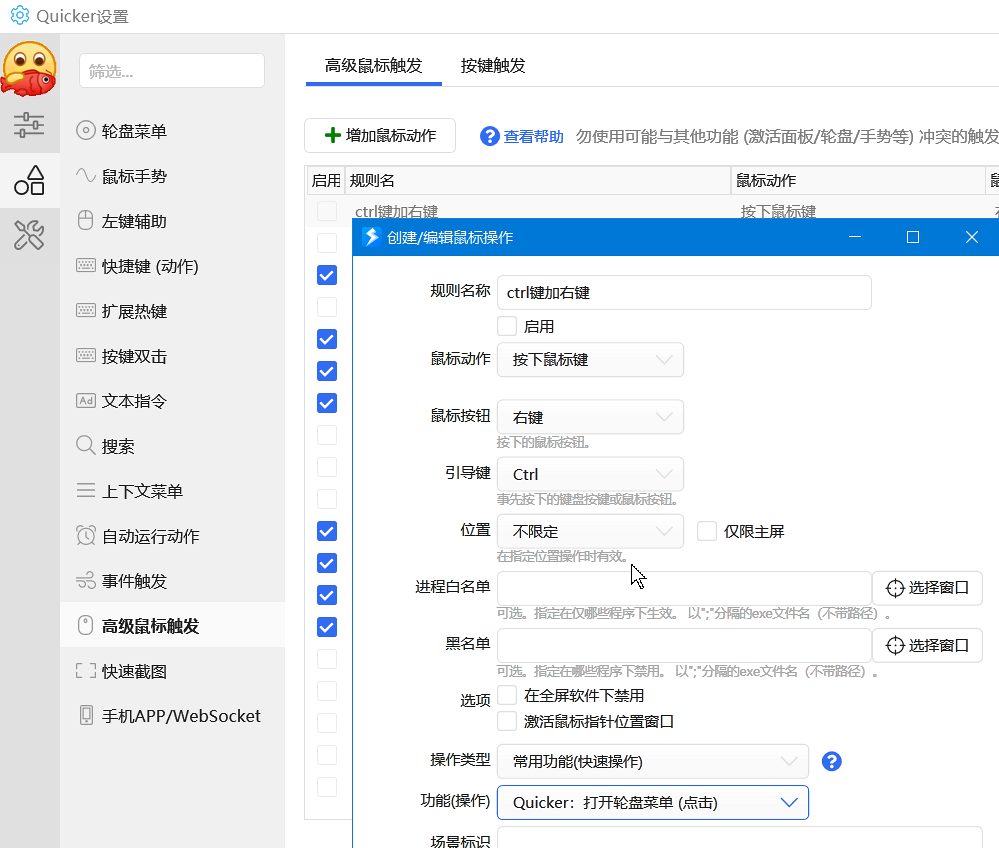
Task: Open the 引导键 dropdown showing Ctrl
Action: (590, 474)
